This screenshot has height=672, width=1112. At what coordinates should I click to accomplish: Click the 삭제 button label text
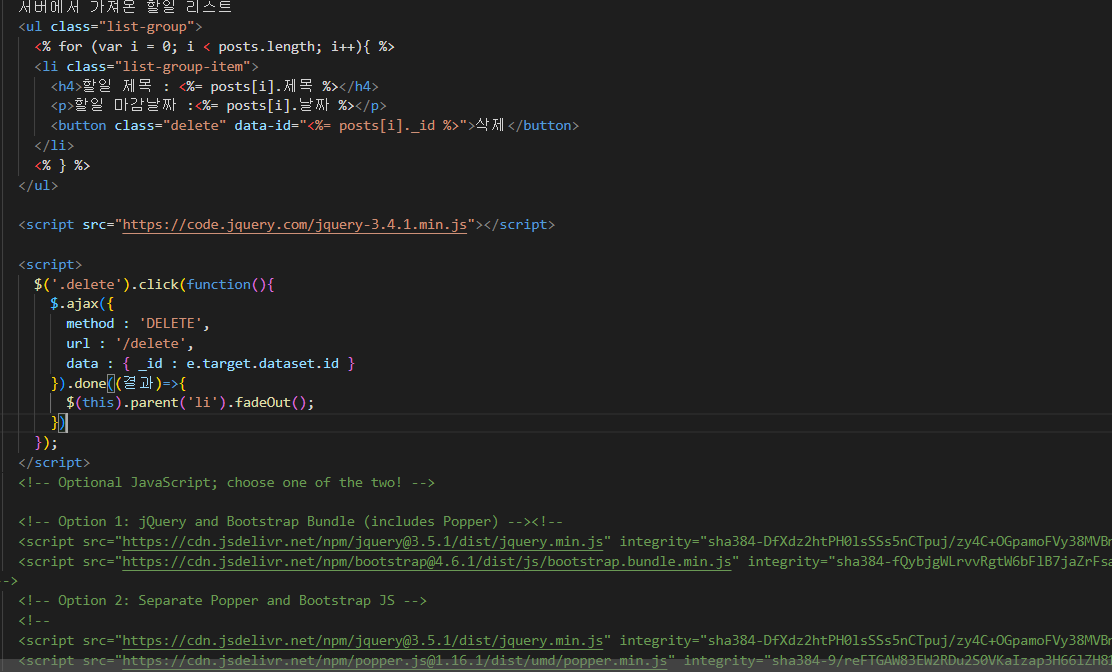(x=490, y=125)
